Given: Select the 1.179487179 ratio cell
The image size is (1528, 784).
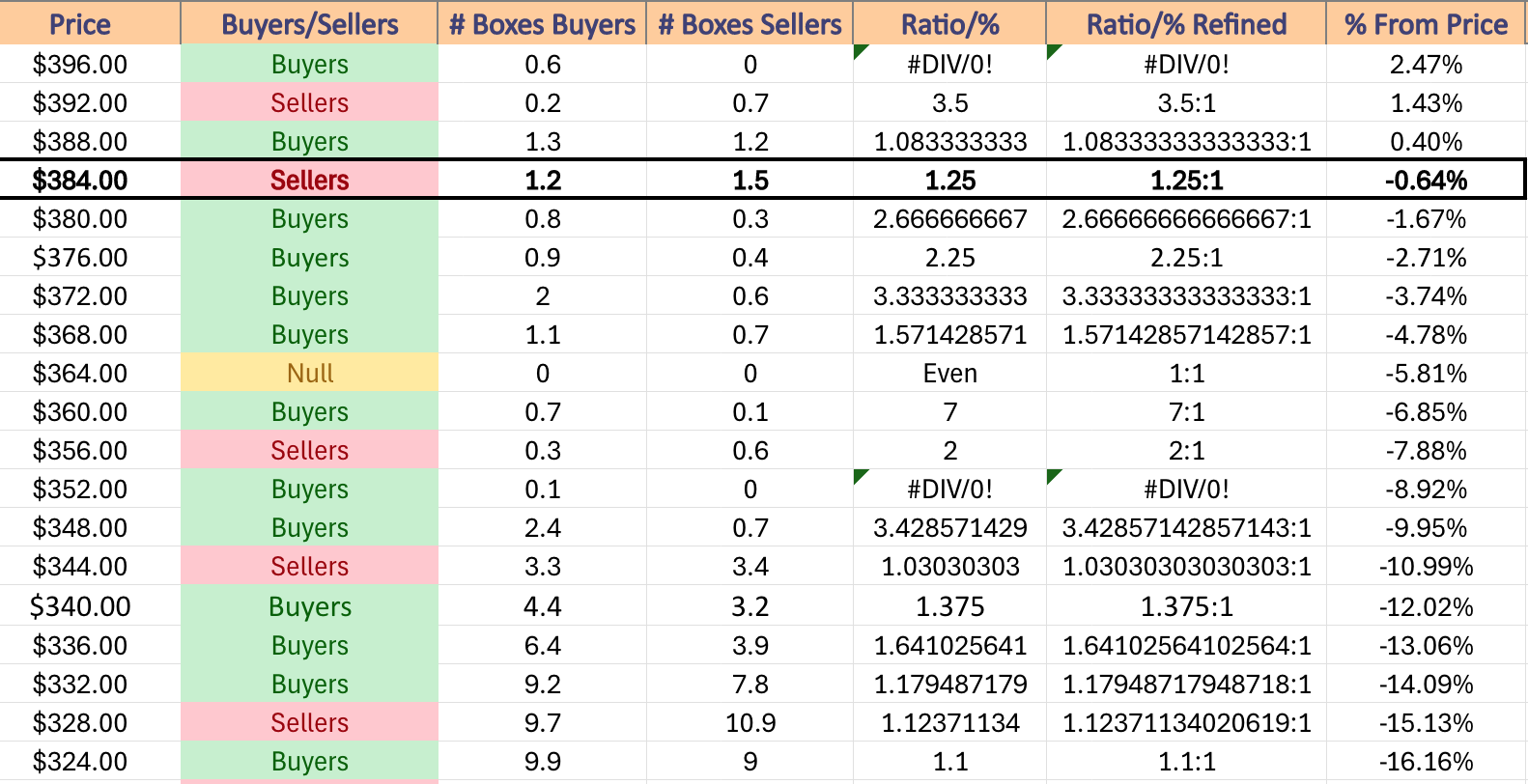Looking at the screenshot, I should click(949, 685).
